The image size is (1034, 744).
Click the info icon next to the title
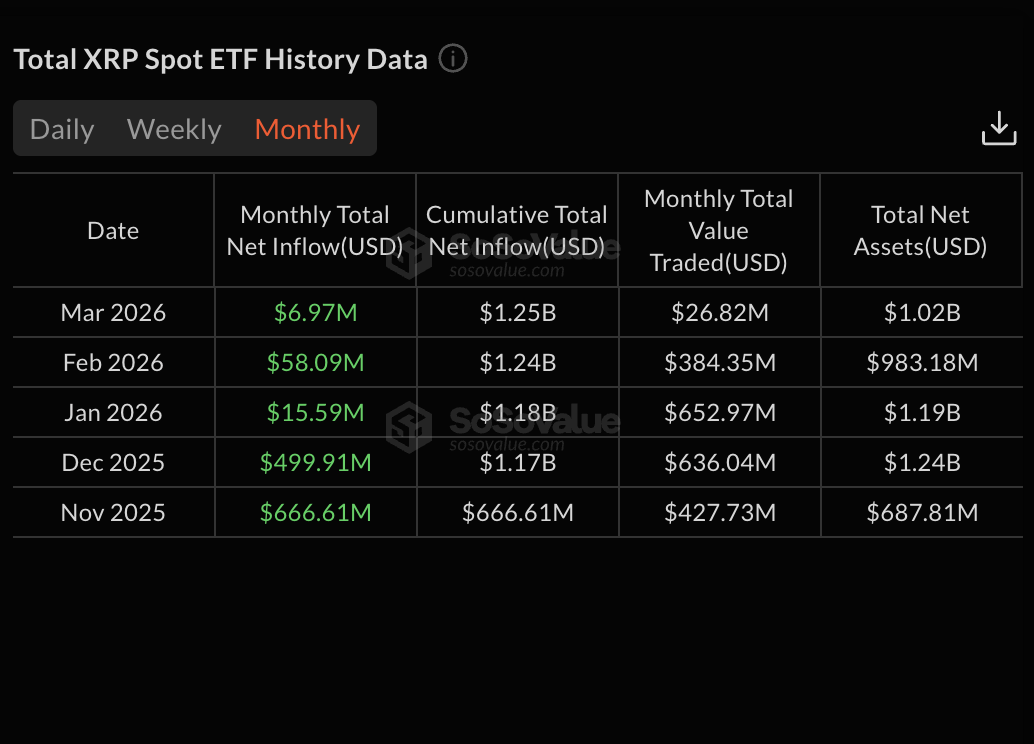pos(452,59)
